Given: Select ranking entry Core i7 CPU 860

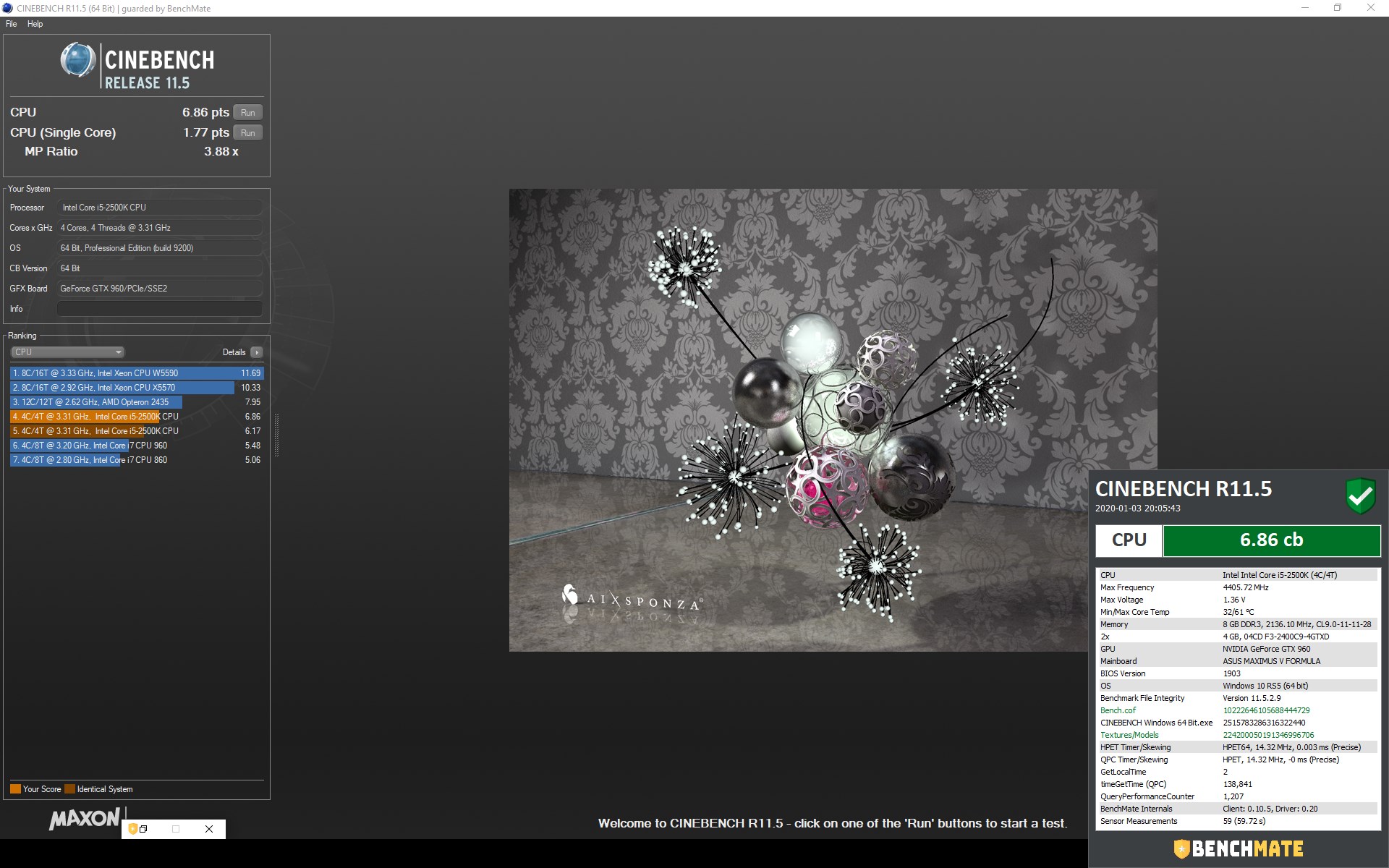Looking at the screenshot, I should [x=137, y=460].
